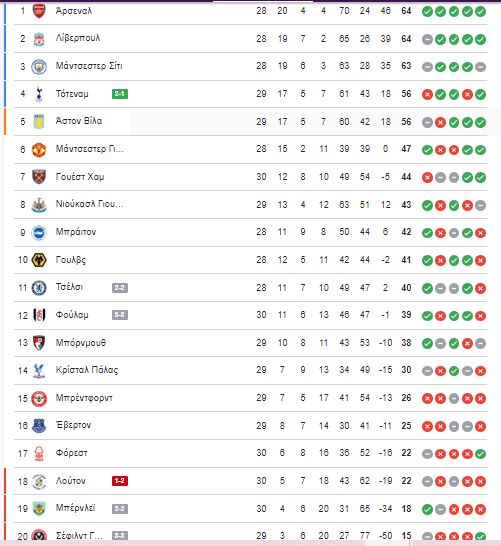The width and height of the screenshot is (501, 546).
Task: Click the Brentford club crest
Action: click(x=39, y=398)
